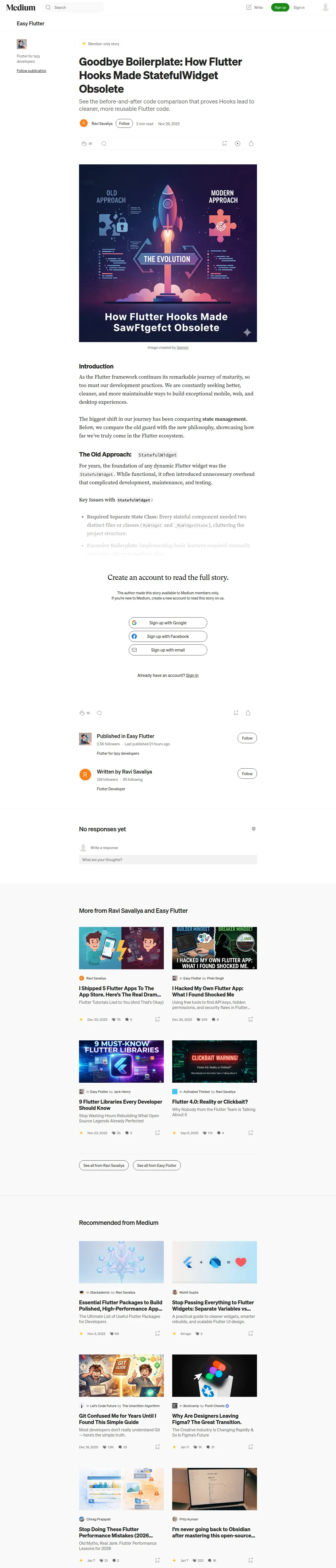Click the shield icon beside No responses yet

pos(254,828)
